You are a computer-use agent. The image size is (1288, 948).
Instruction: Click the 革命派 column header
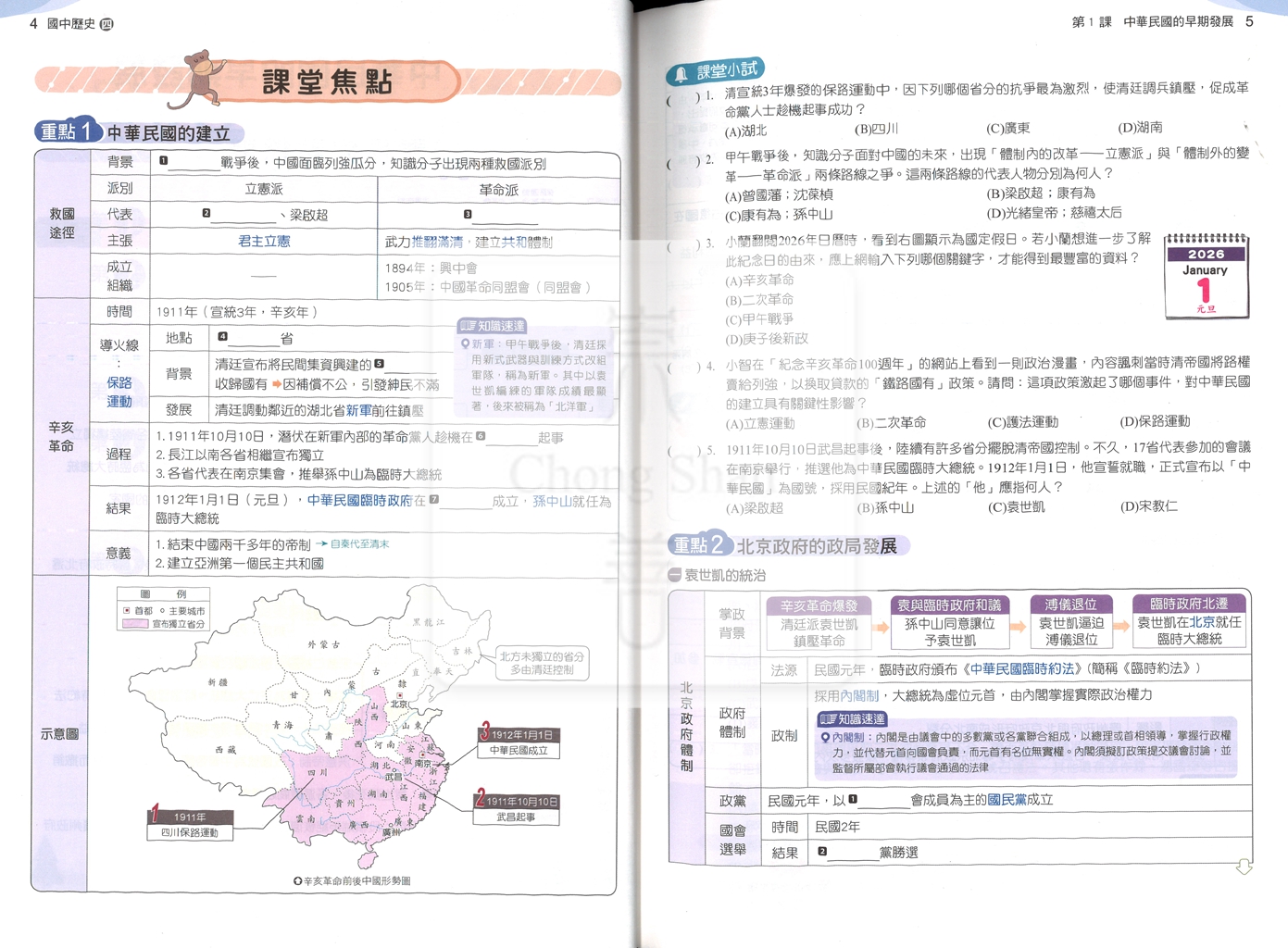pos(499,190)
